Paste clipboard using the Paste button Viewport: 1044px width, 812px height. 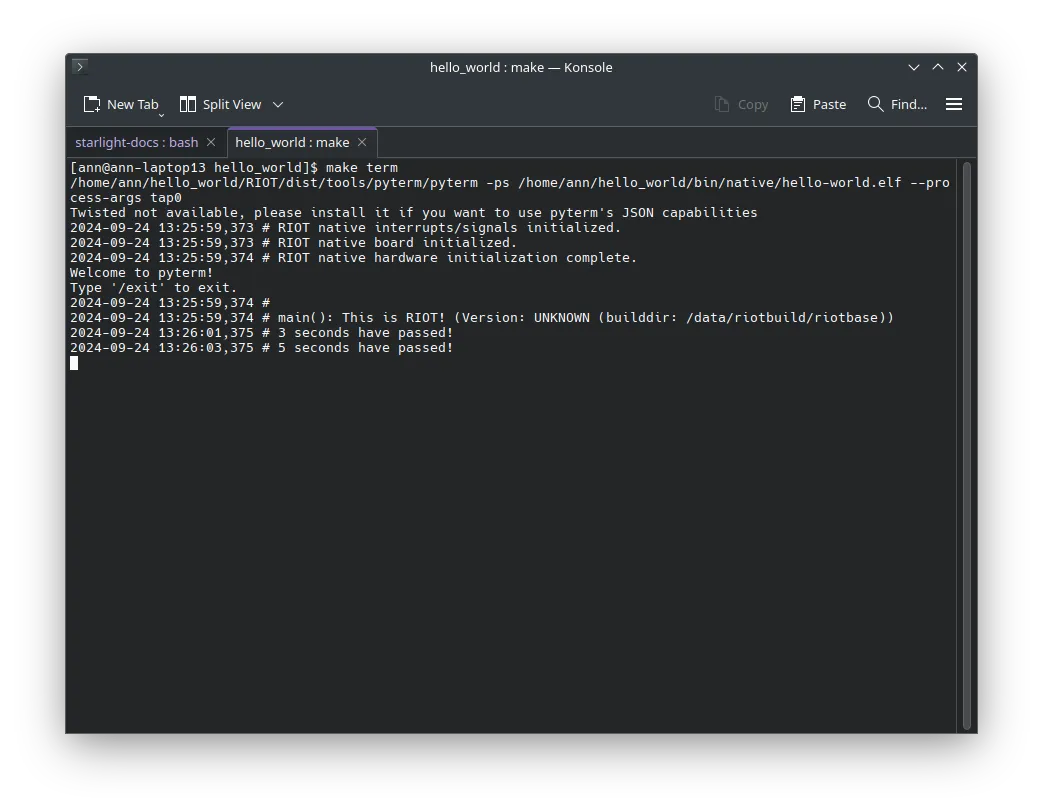(x=818, y=104)
